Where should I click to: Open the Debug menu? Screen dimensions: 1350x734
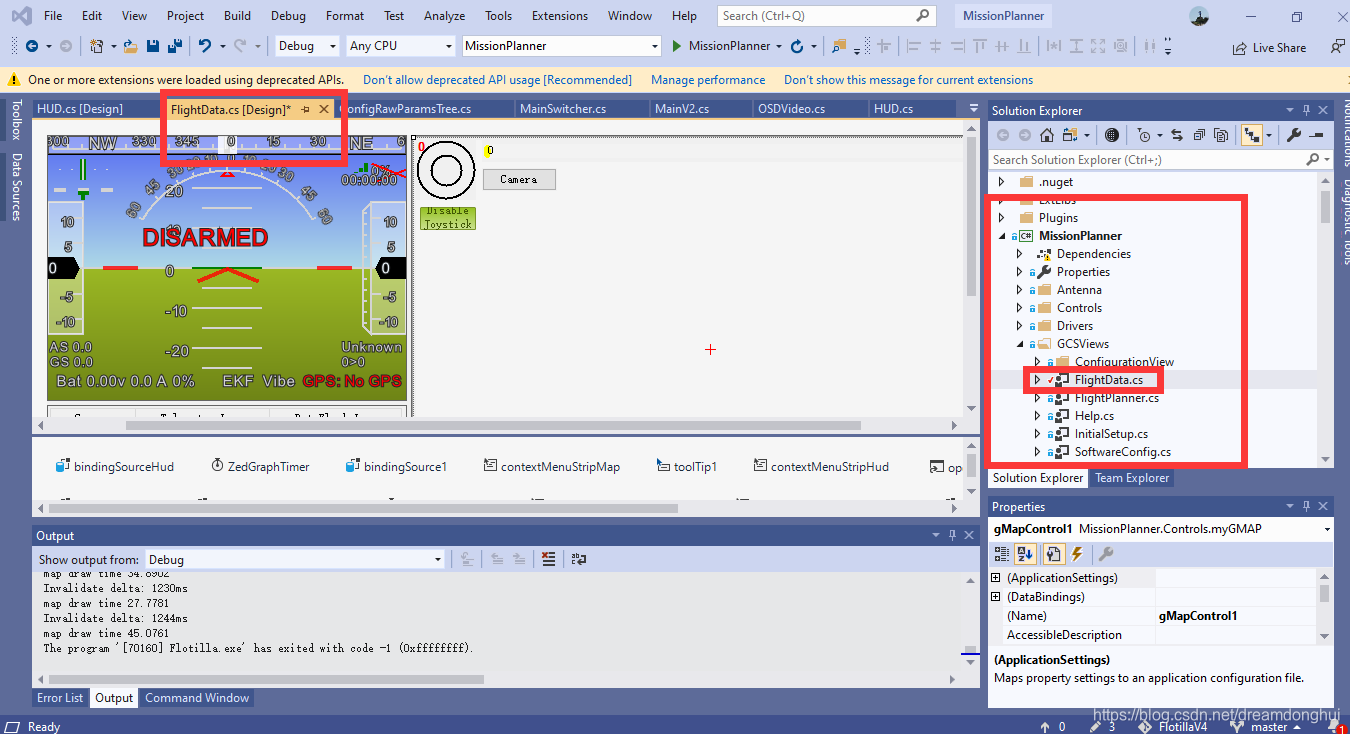[288, 16]
